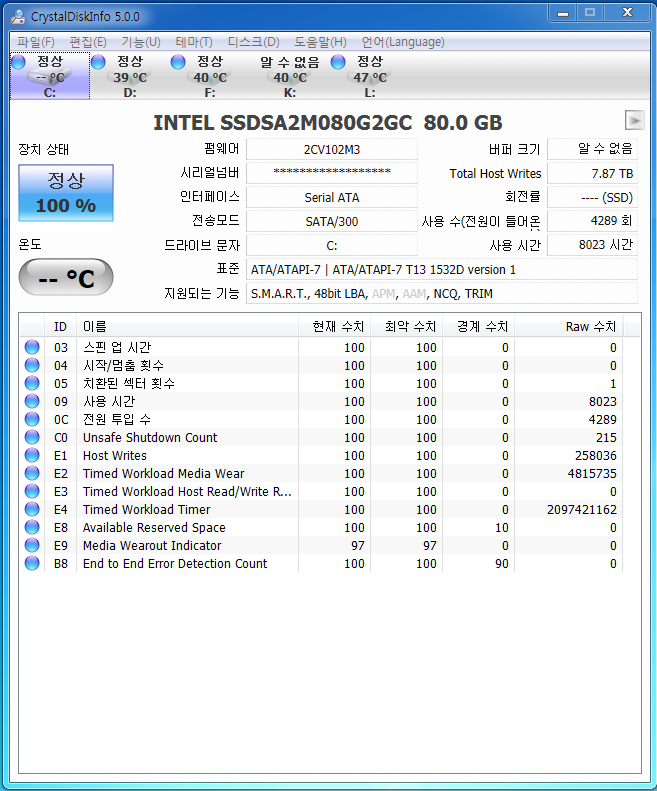This screenshot has height=791, width=657.
Task: Select the F: drive tab
Action: 210,76
